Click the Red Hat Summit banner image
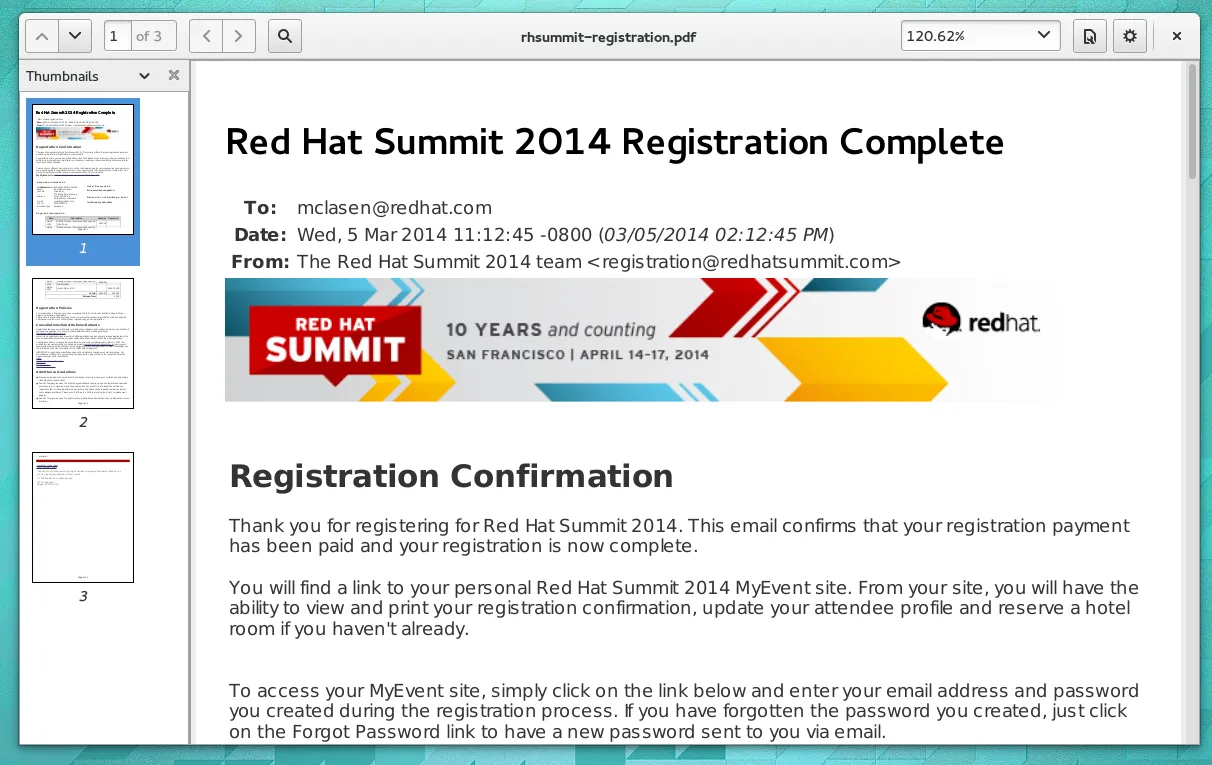Screen dimensions: 1212x765 pos(632,340)
